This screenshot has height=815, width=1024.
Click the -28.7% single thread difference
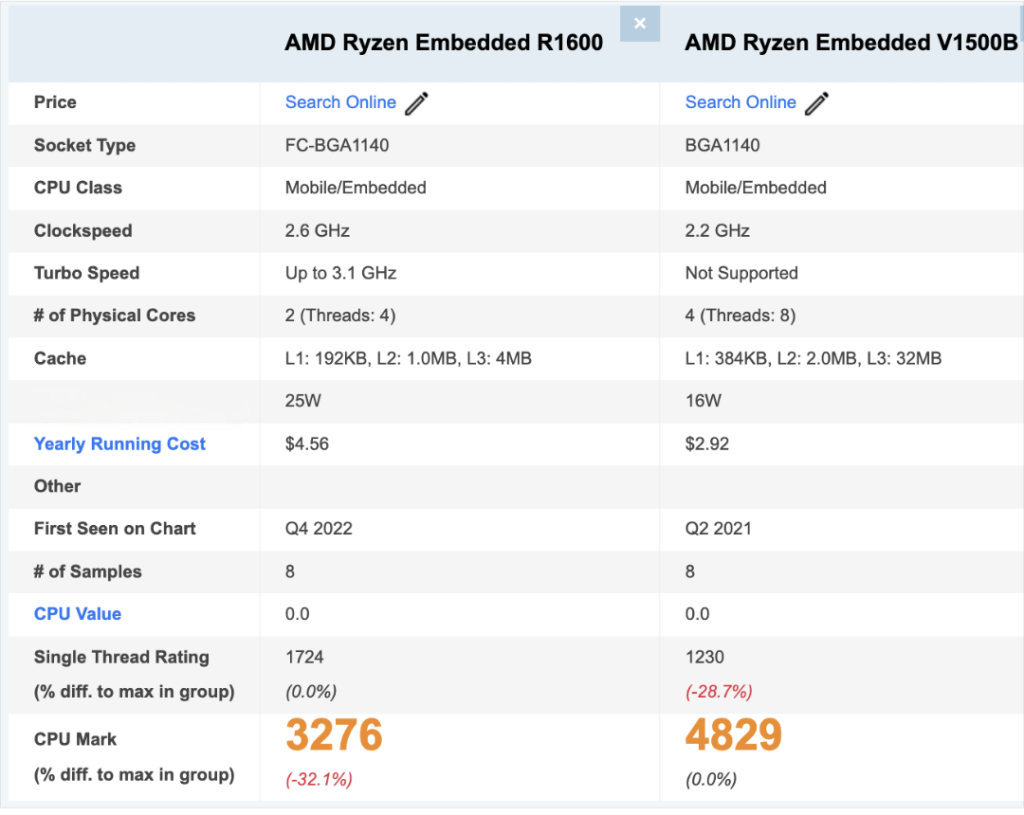click(718, 692)
